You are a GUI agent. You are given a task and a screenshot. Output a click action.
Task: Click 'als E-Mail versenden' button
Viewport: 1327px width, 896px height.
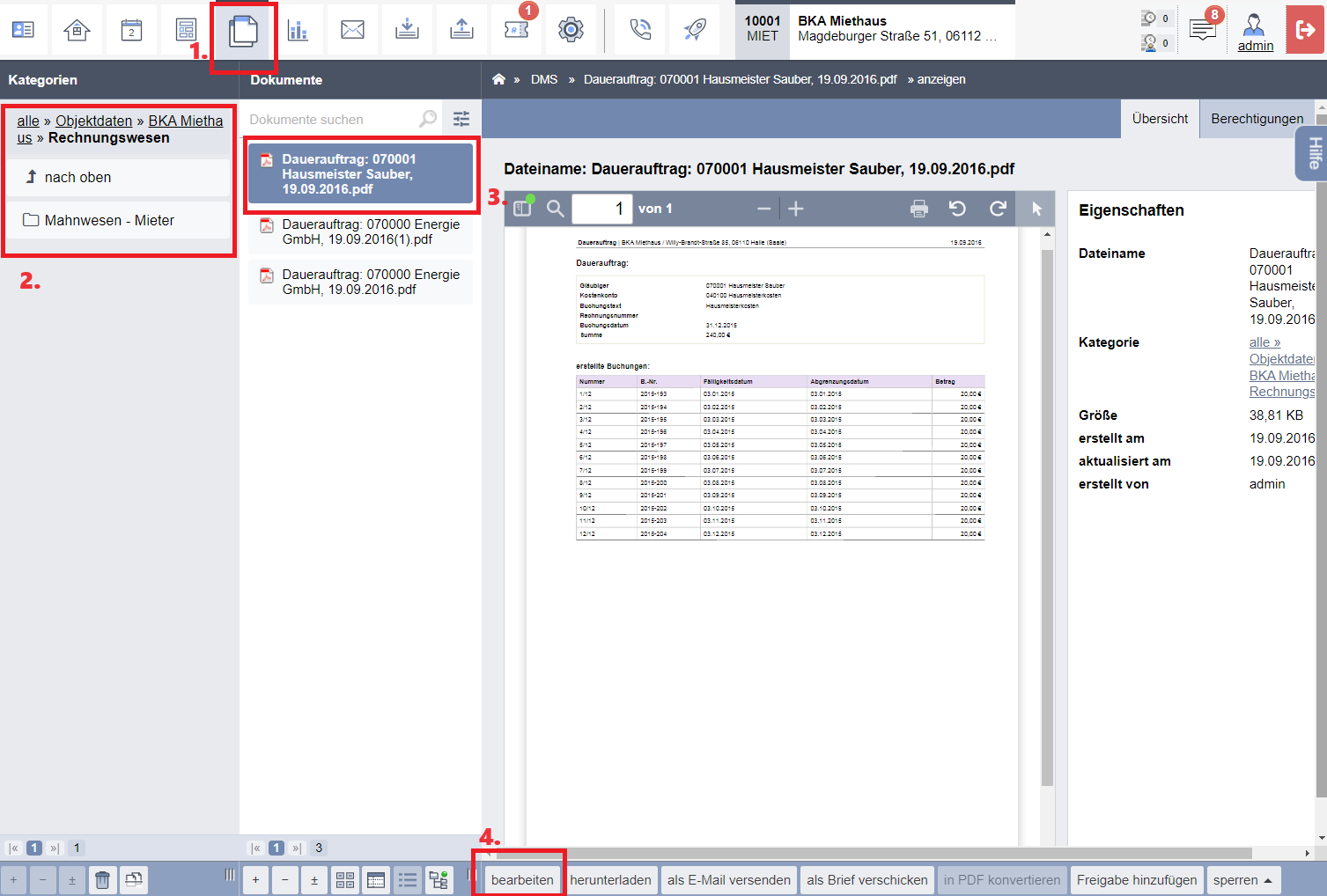click(x=729, y=880)
